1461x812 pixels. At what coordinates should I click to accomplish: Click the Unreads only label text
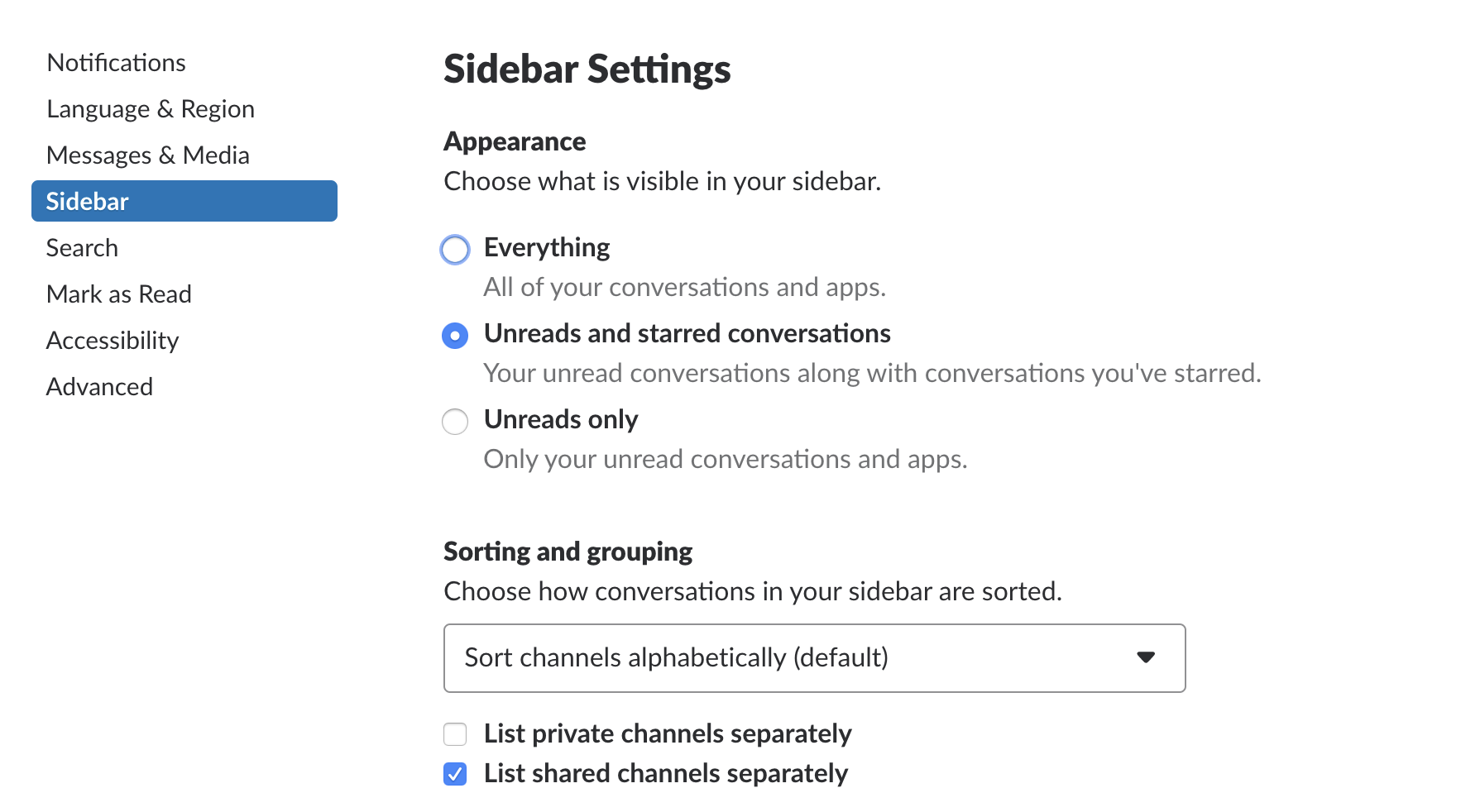(561, 420)
